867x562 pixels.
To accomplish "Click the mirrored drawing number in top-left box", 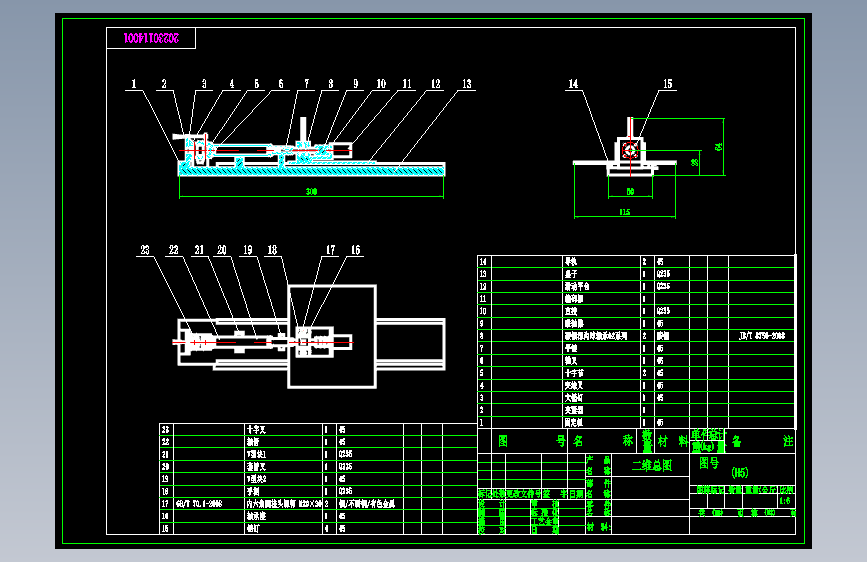I will [151, 38].
